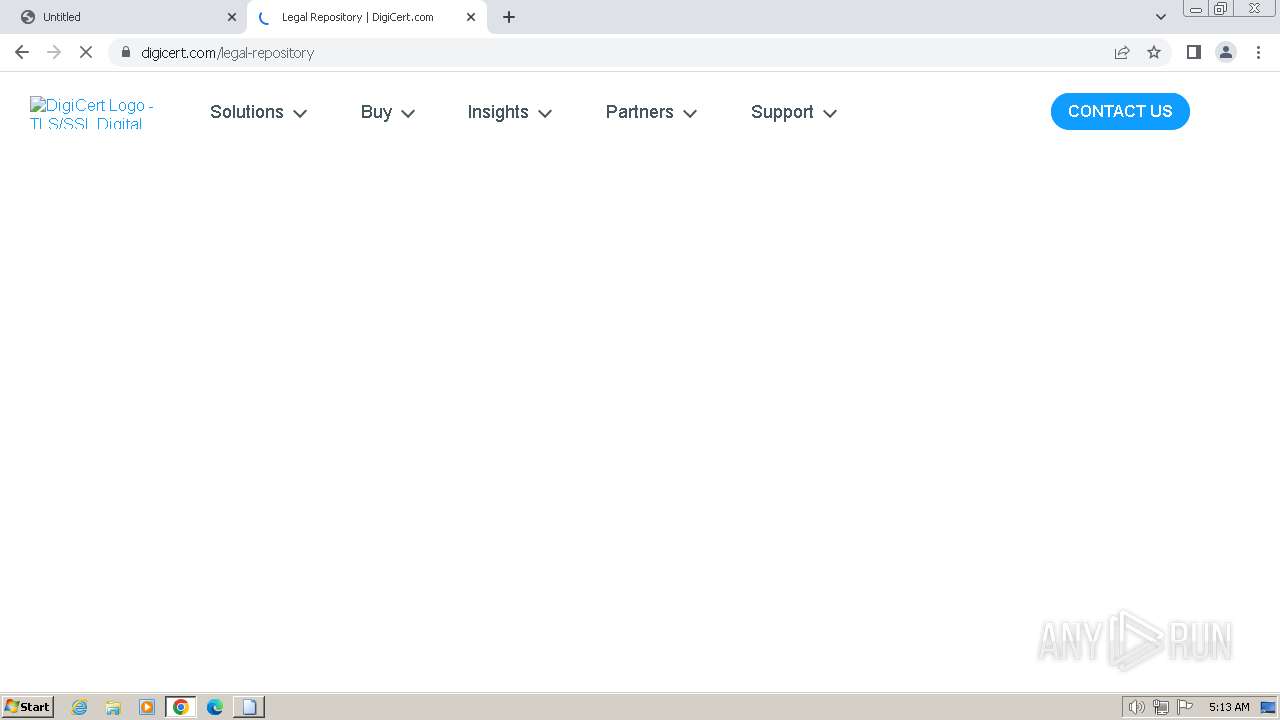Bookmark this page with star icon
This screenshot has height=720, width=1280.
tap(1154, 52)
